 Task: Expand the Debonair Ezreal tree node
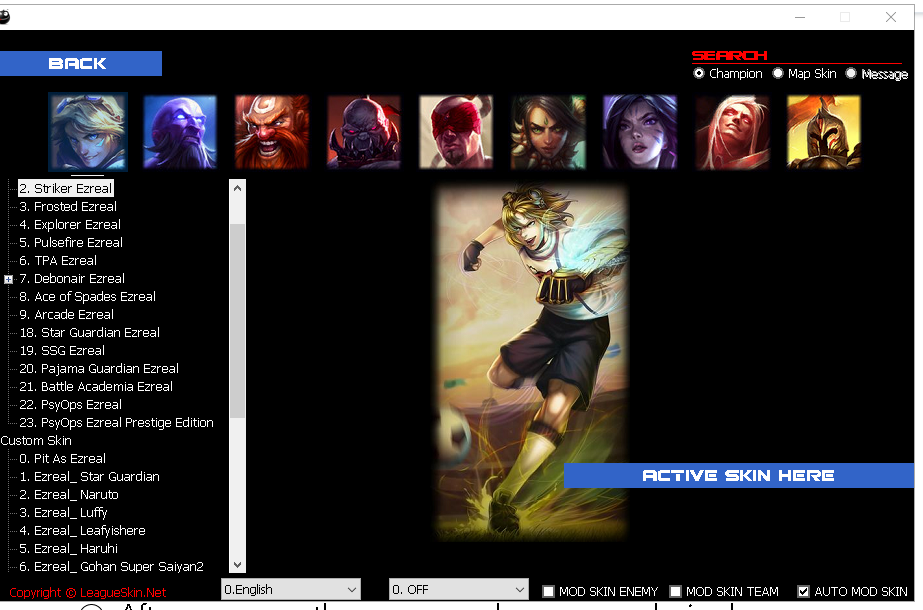[8, 279]
